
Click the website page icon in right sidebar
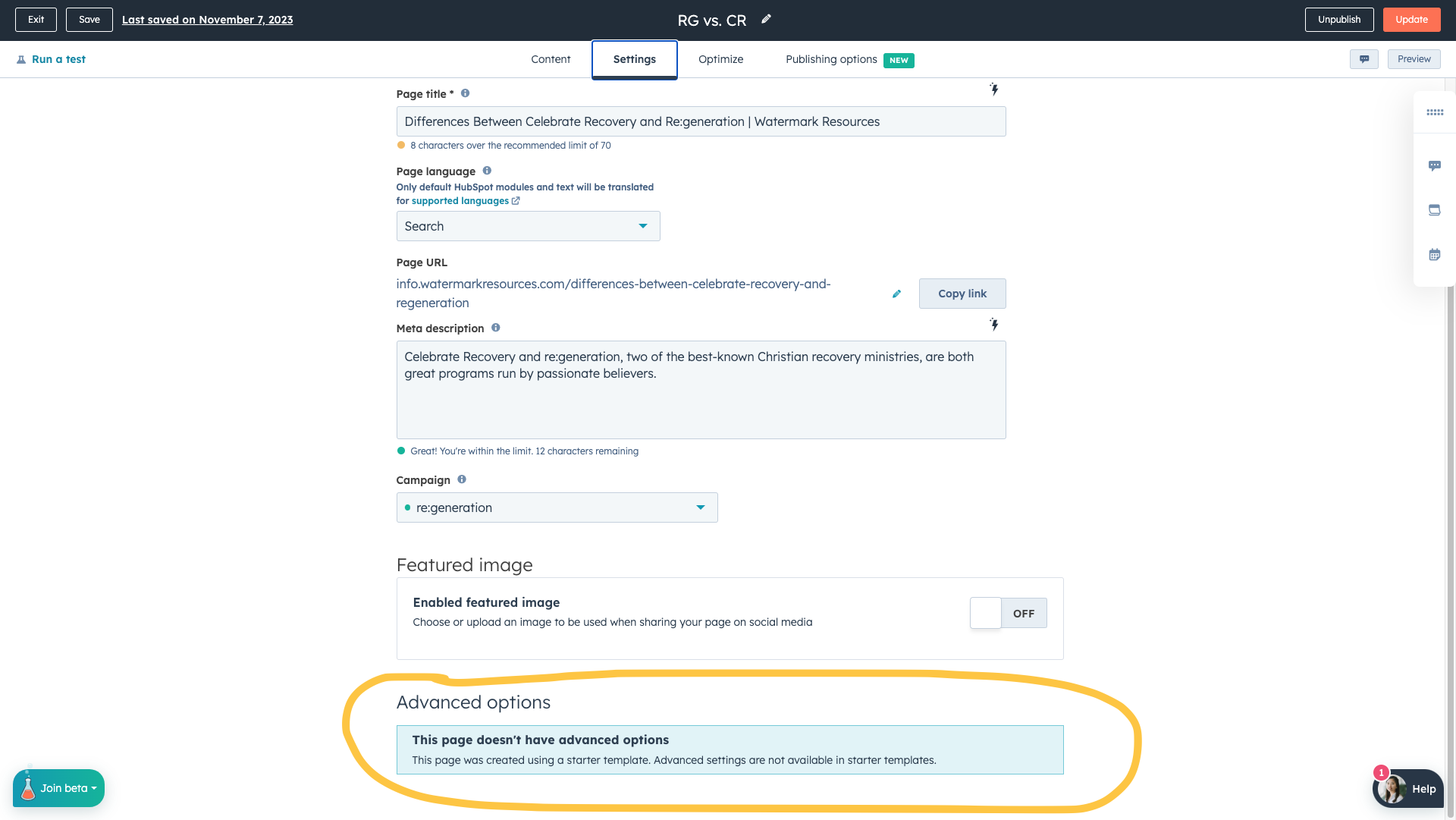1435,210
